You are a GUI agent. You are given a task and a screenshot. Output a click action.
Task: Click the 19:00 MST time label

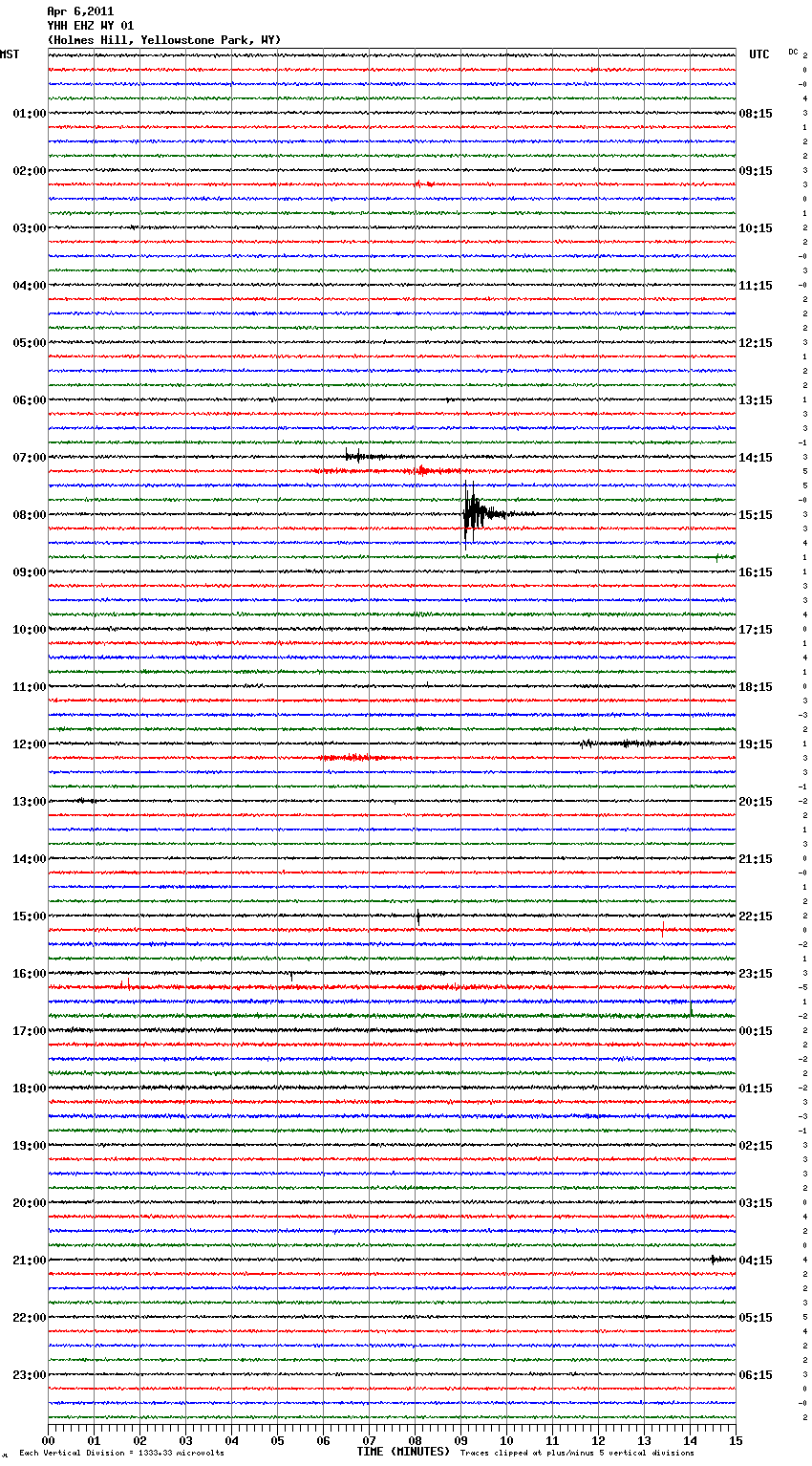(x=30, y=1146)
